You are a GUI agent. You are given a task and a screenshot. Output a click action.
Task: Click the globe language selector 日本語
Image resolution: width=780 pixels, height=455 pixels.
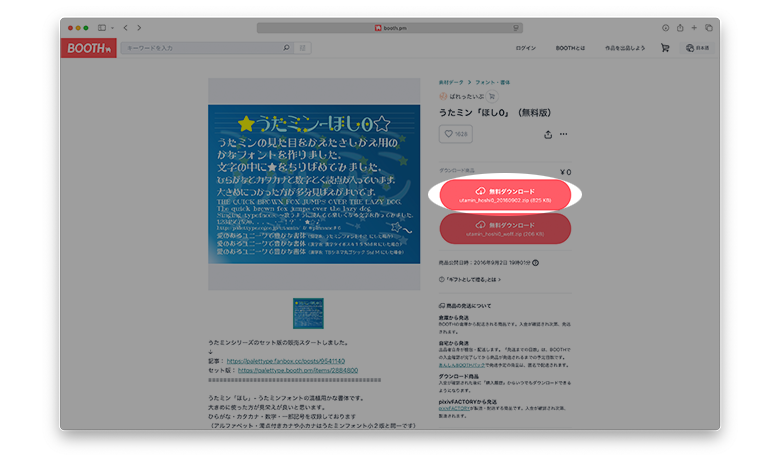697,48
